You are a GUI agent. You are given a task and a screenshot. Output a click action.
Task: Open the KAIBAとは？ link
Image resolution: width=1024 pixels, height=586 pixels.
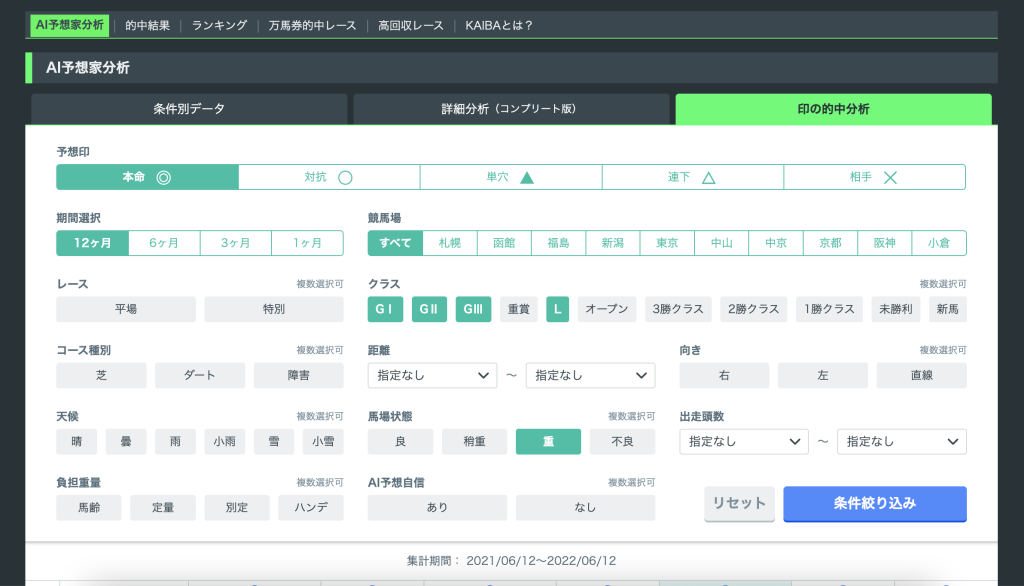click(x=499, y=25)
